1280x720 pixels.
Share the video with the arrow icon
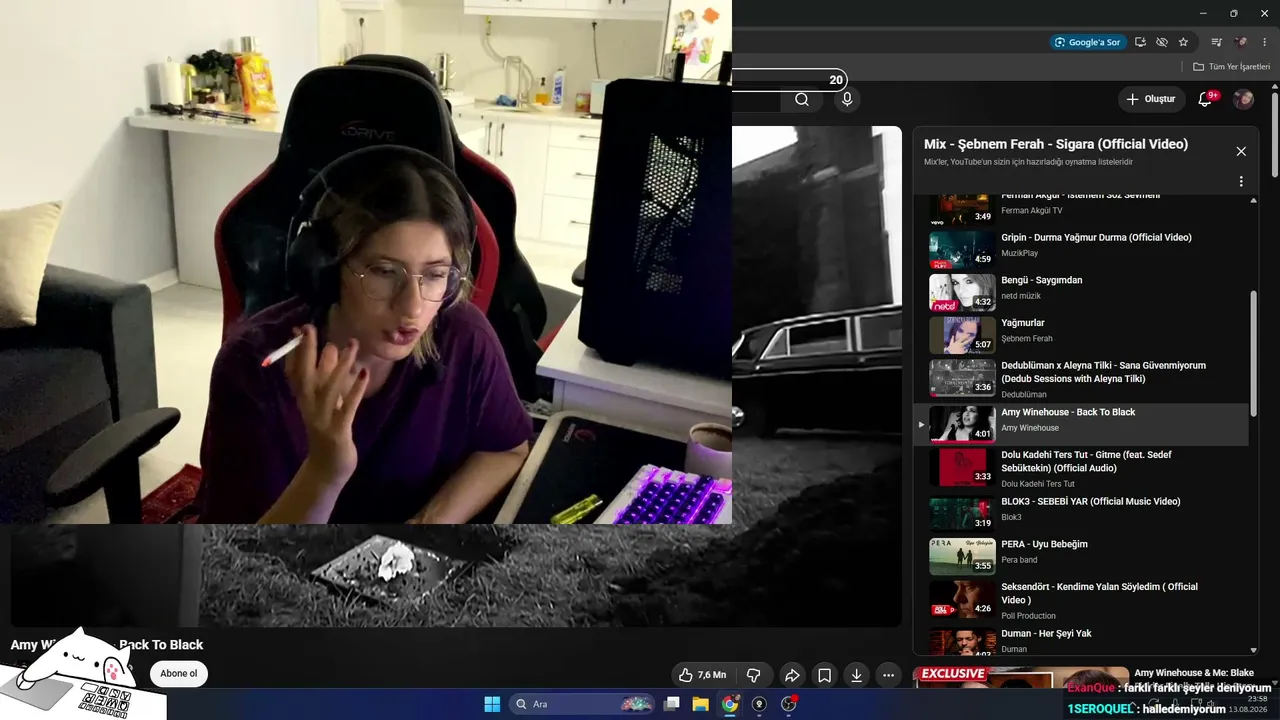pos(792,675)
